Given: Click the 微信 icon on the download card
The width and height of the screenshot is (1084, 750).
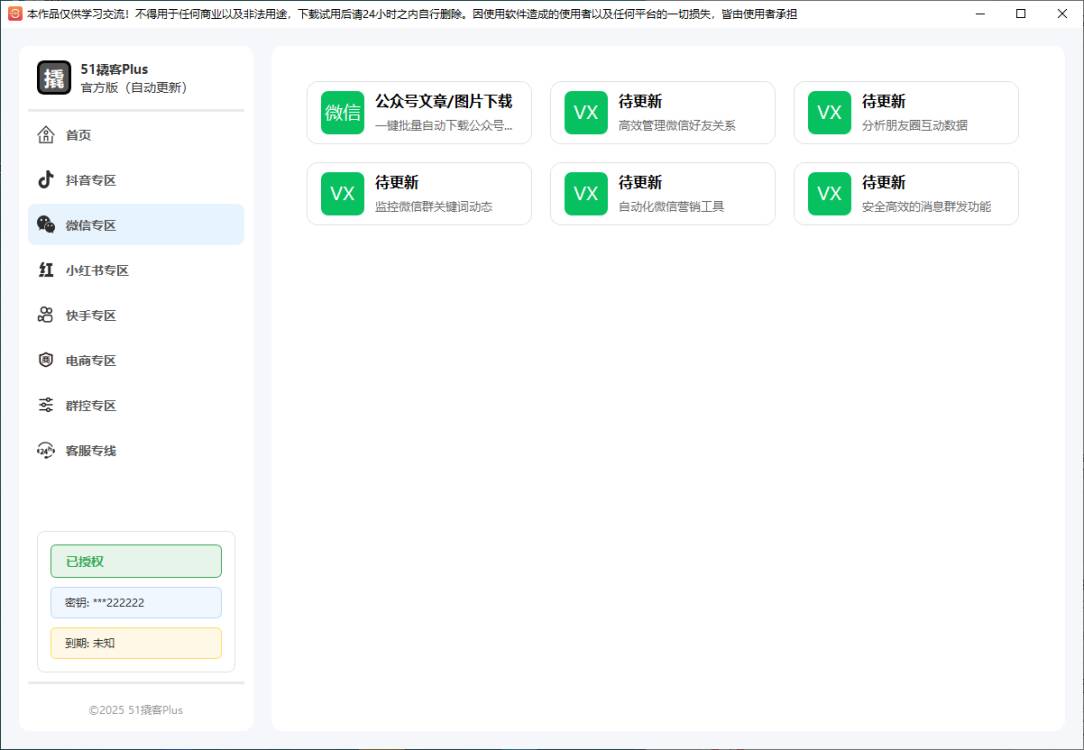Looking at the screenshot, I should (342, 112).
